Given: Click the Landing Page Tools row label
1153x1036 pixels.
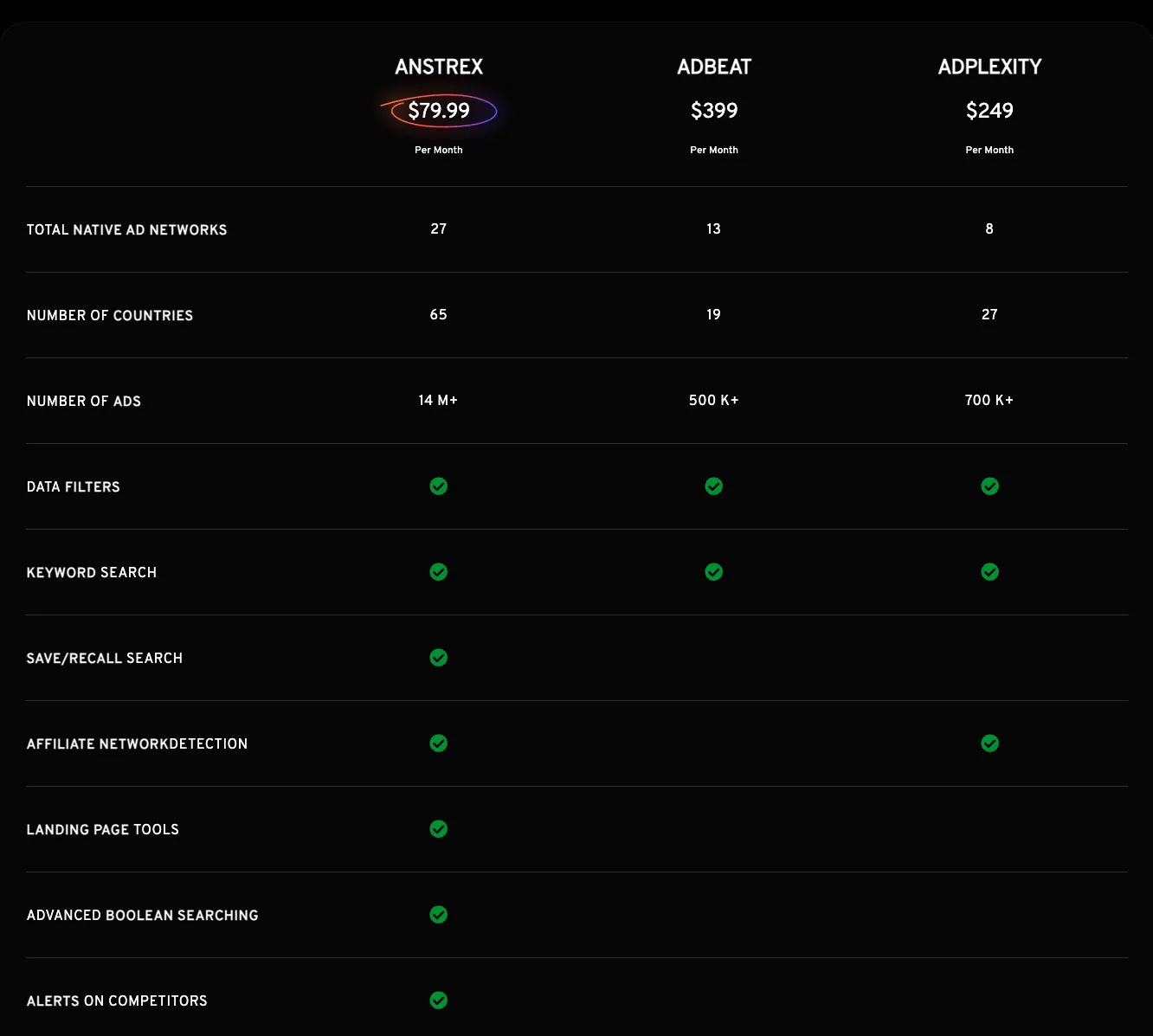Looking at the screenshot, I should tap(103, 829).
